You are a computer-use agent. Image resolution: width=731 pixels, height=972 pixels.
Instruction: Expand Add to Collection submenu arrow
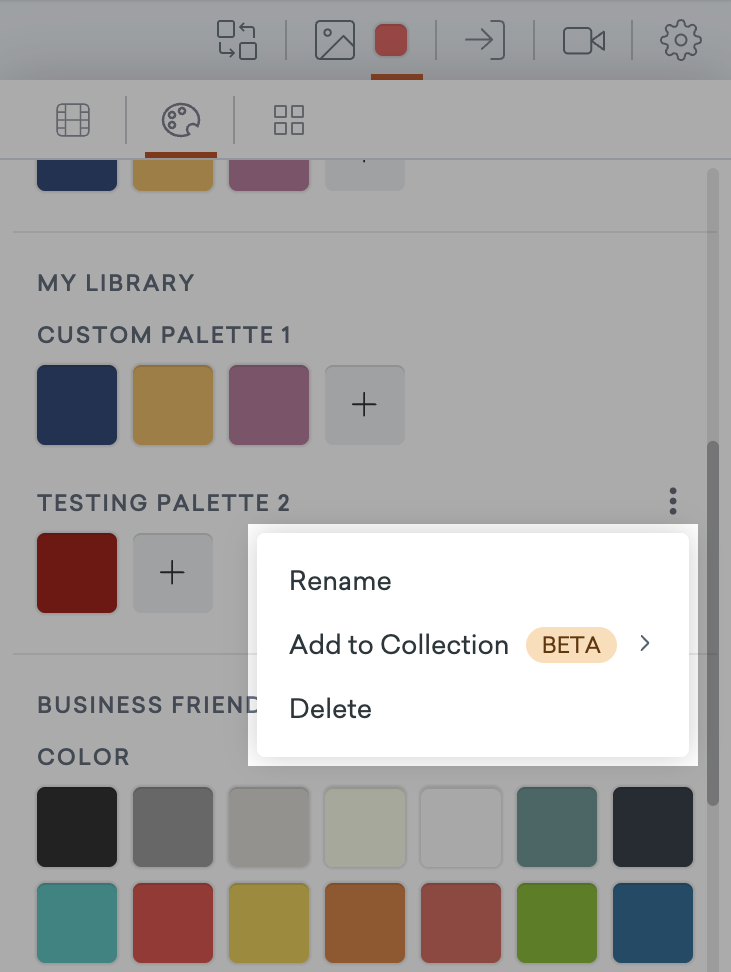[645, 643]
